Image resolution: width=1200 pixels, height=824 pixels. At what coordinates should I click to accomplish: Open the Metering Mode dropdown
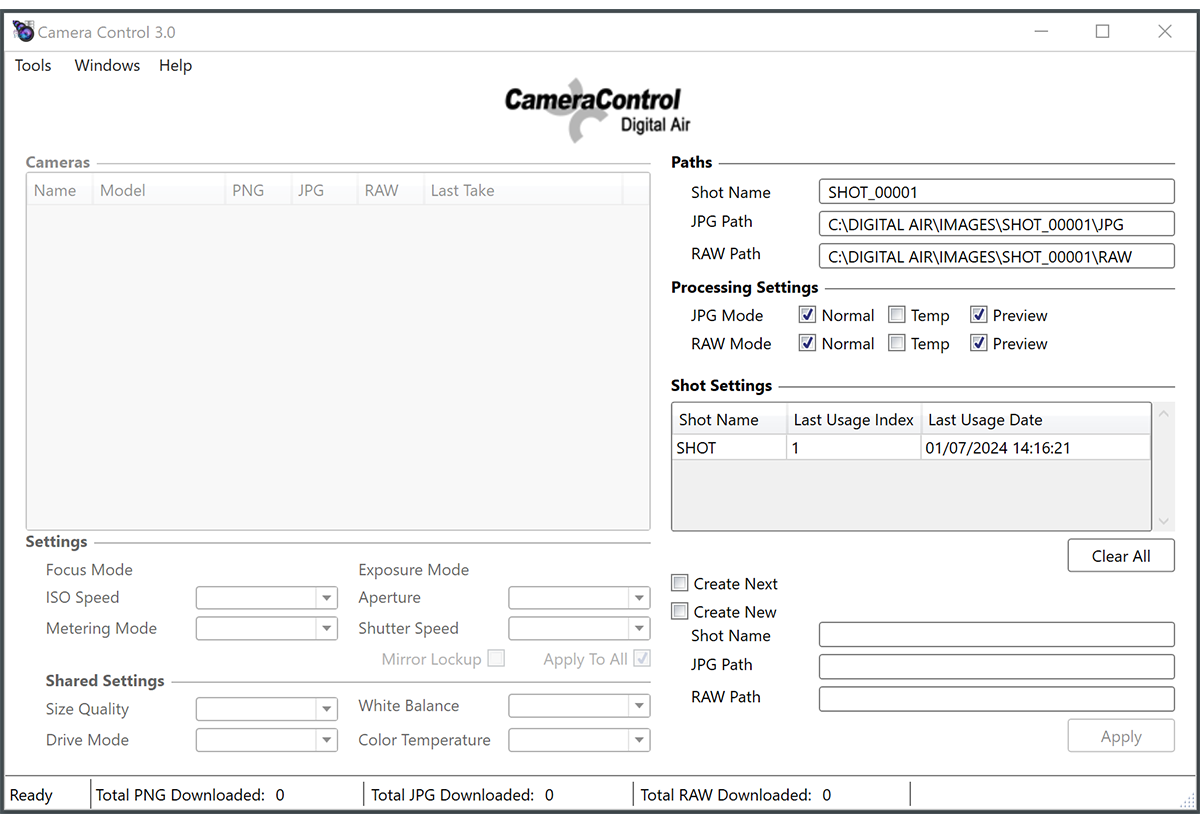(x=267, y=629)
